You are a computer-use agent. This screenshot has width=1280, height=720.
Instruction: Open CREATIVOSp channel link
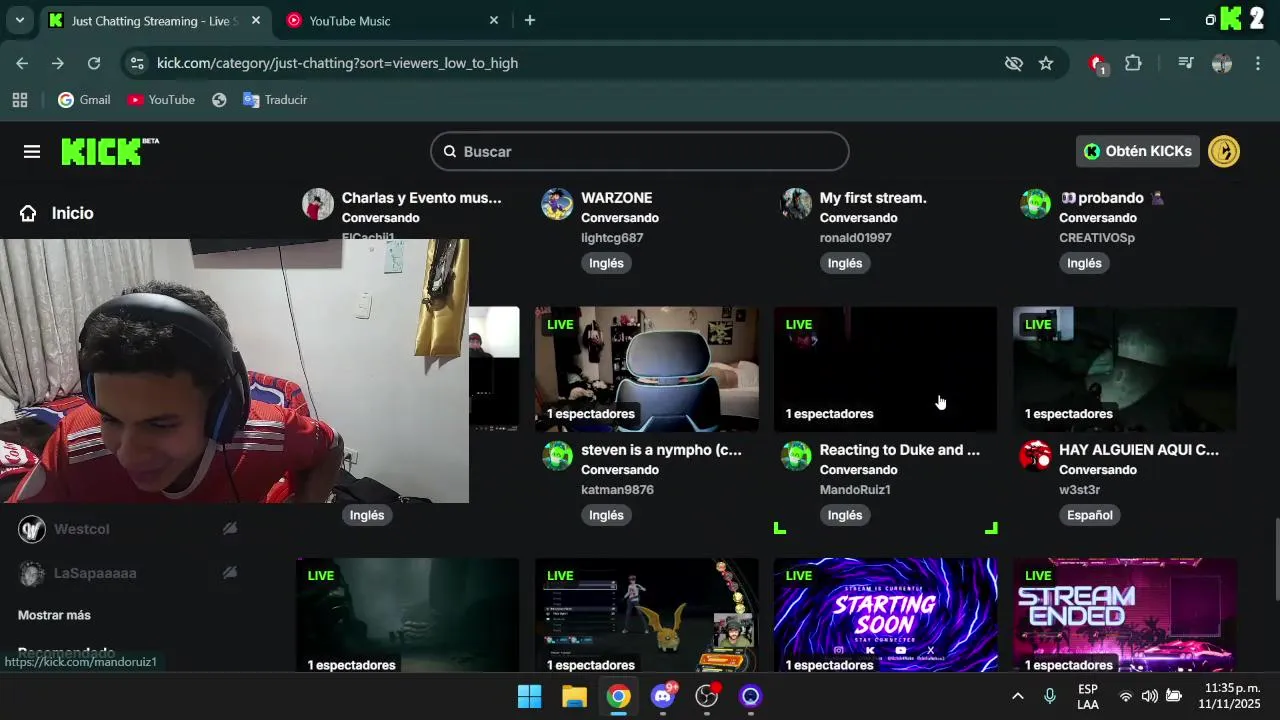click(x=1097, y=238)
